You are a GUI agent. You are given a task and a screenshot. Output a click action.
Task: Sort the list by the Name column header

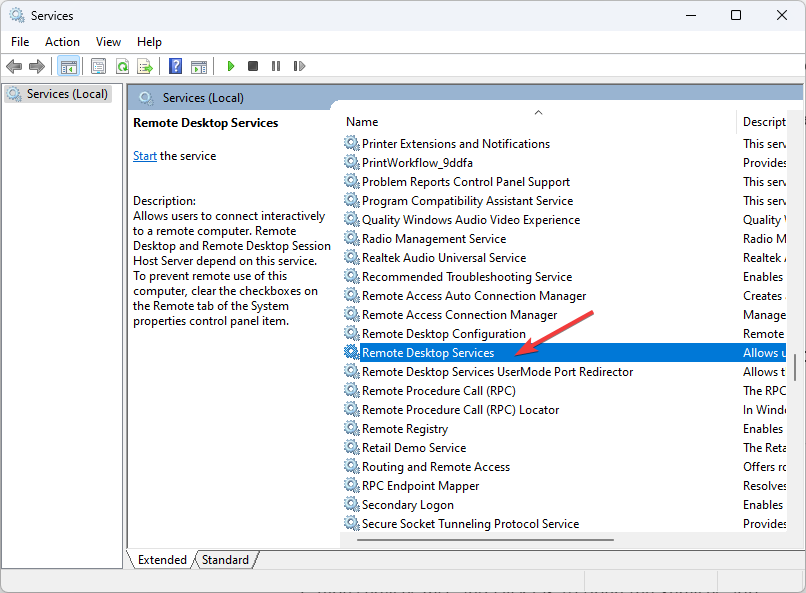538,121
